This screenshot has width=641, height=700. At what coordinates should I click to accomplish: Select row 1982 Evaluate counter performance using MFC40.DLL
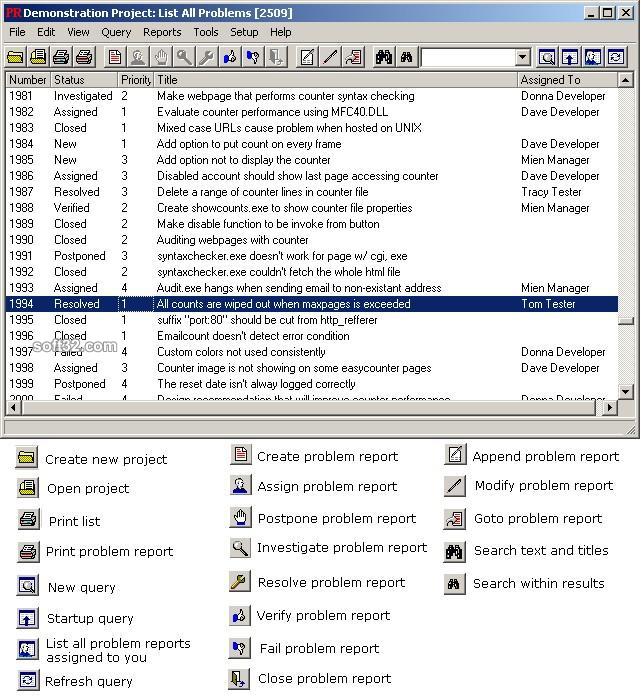(312, 112)
